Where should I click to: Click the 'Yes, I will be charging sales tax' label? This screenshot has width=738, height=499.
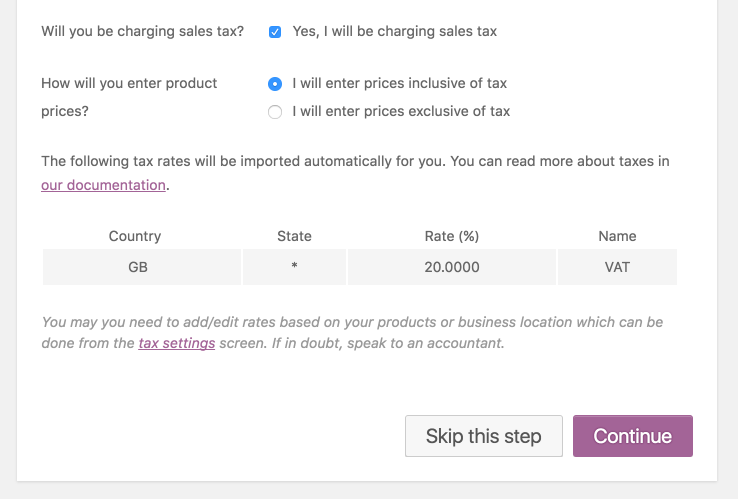tap(394, 31)
